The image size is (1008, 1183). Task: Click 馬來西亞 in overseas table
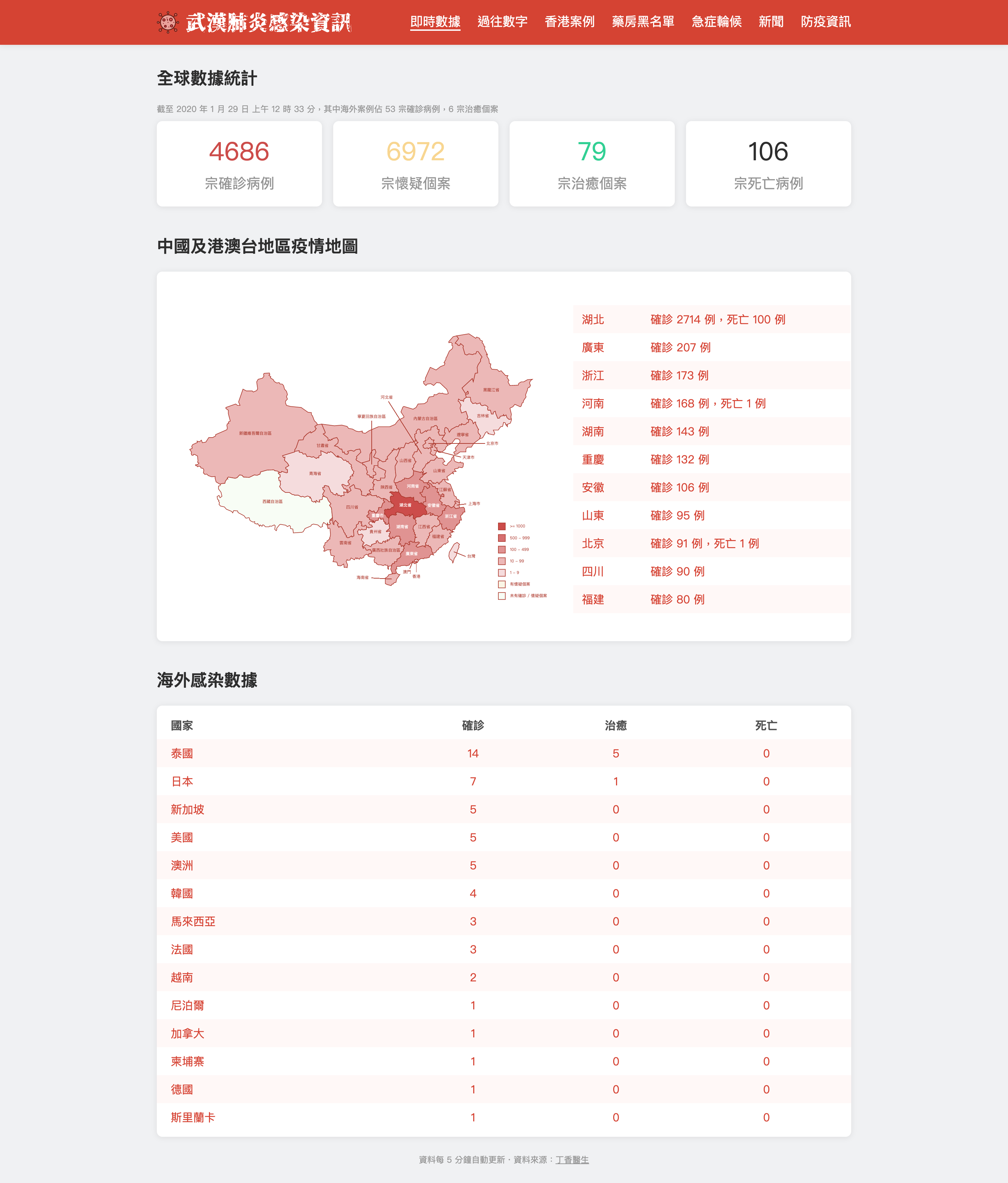pos(193,922)
